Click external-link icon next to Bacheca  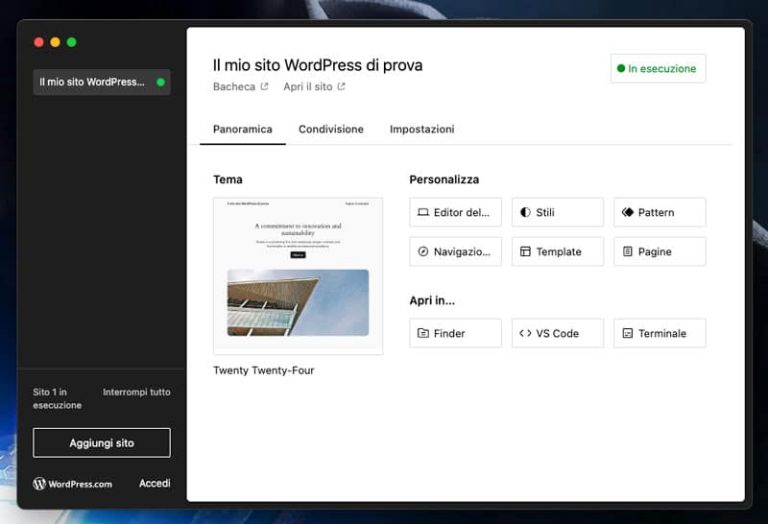point(264,87)
